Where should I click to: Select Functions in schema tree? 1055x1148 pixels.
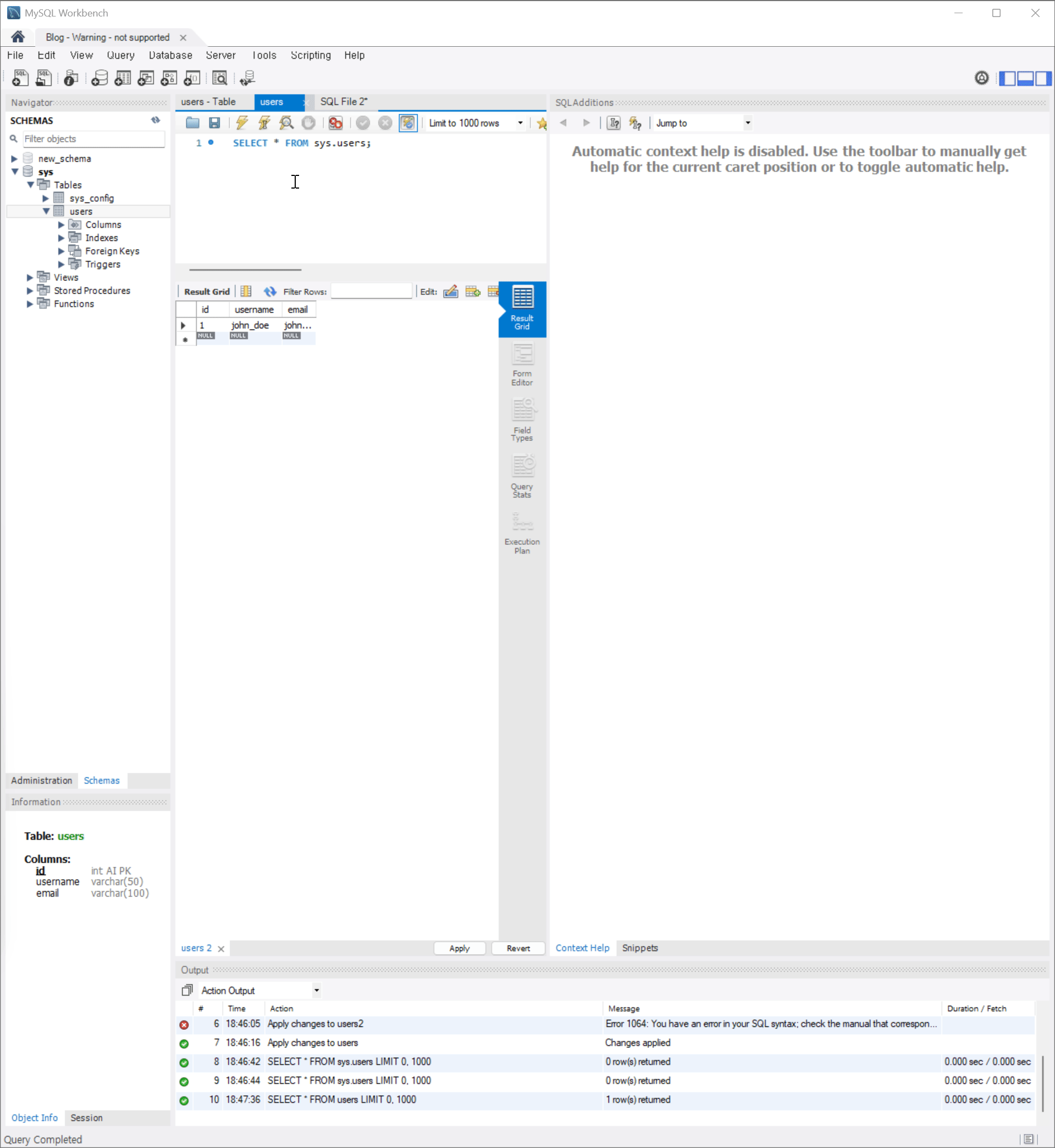[74, 303]
